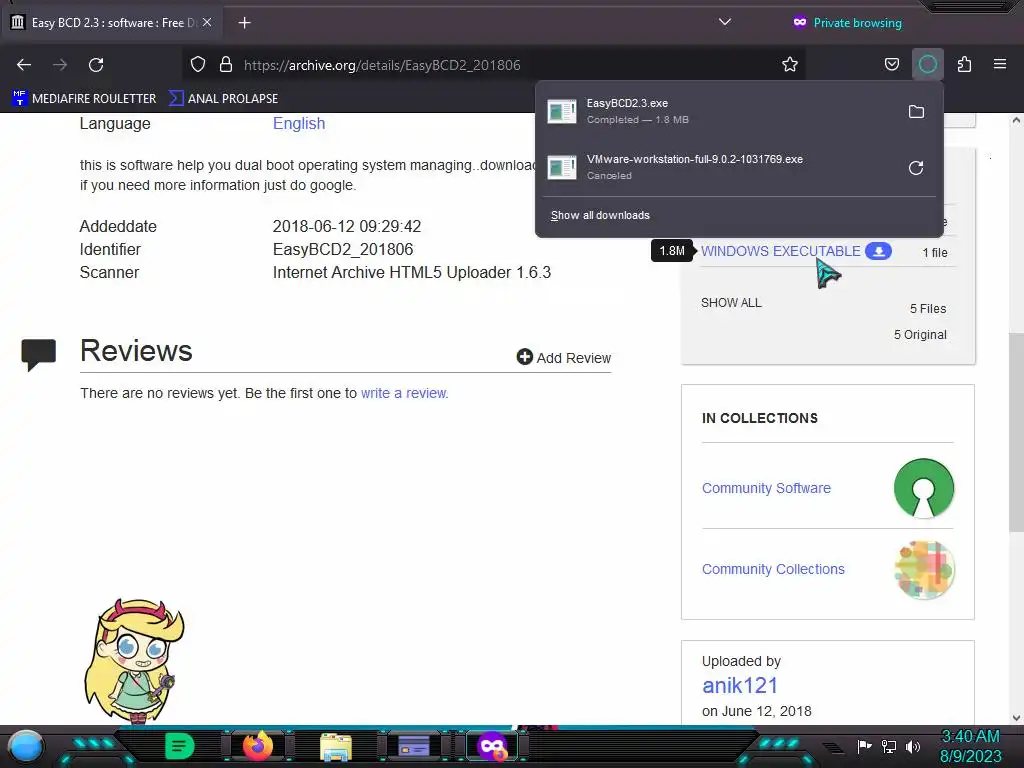Image resolution: width=1024 pixels, height=768 pixels.
Task: Open a new browser tab
Action: 245,23
